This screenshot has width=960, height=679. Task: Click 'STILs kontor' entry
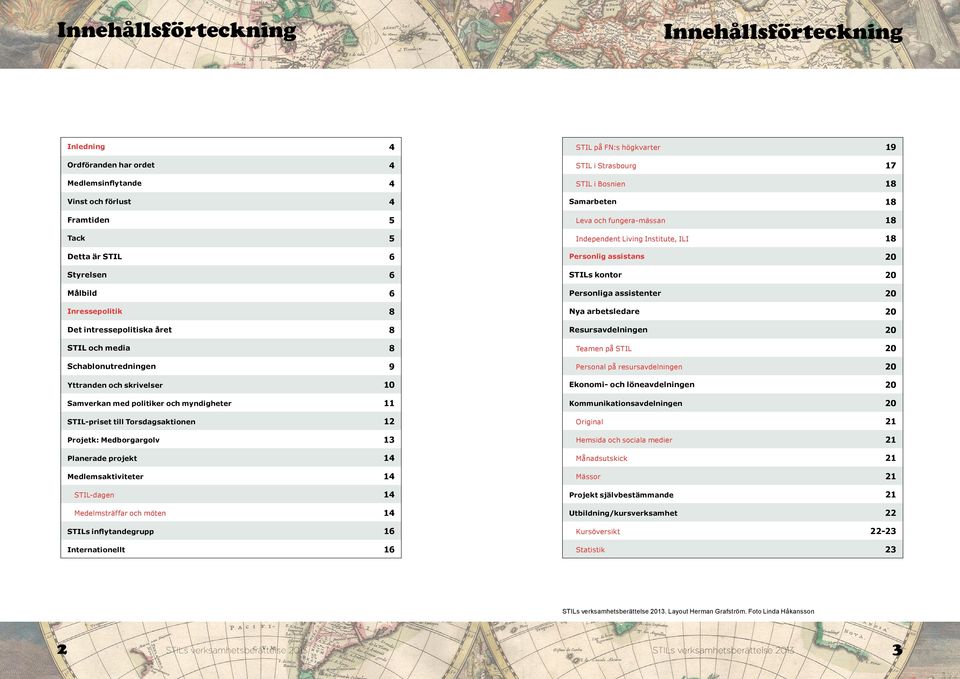pyautogui.click(x=733, y=275)
